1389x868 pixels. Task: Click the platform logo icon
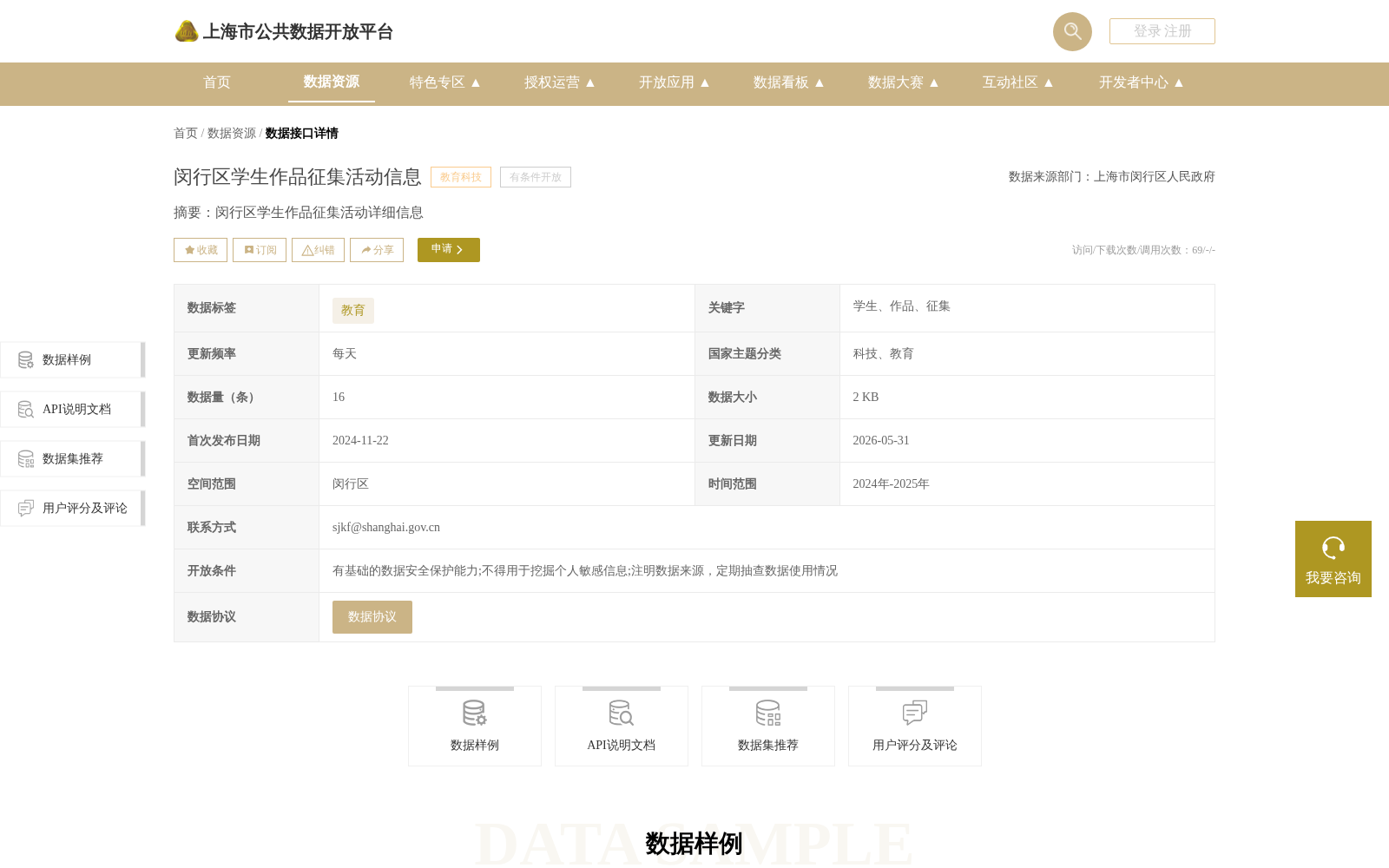pos(187,31)
